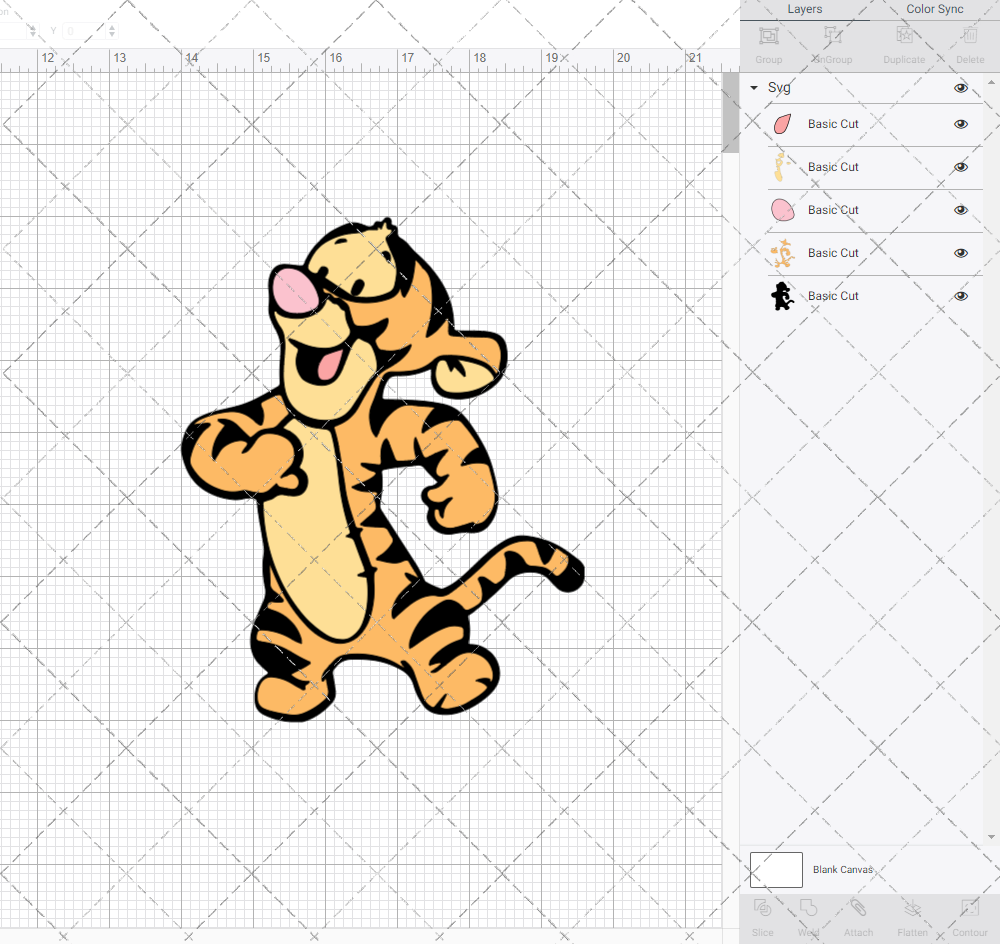Click the Svg group name
The height and width of the screenshot is (944, 1000).
tap(779, 87)
